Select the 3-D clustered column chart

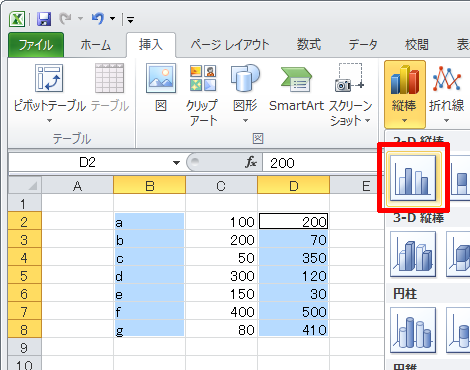pos(413,254)
